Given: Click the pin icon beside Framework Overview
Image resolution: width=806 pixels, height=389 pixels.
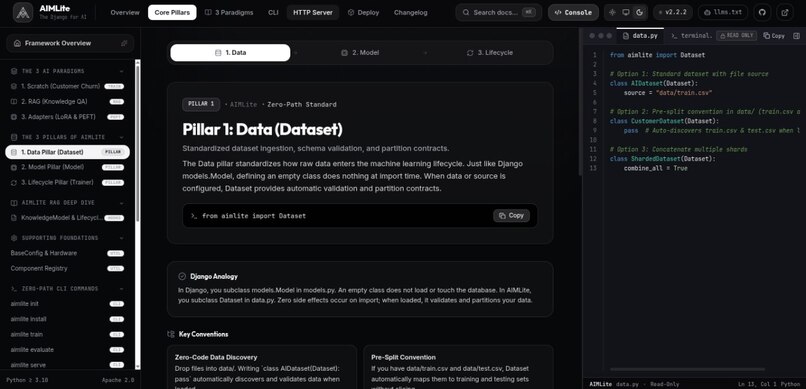Looking at the screenshot, I should [x=124, y=43].
